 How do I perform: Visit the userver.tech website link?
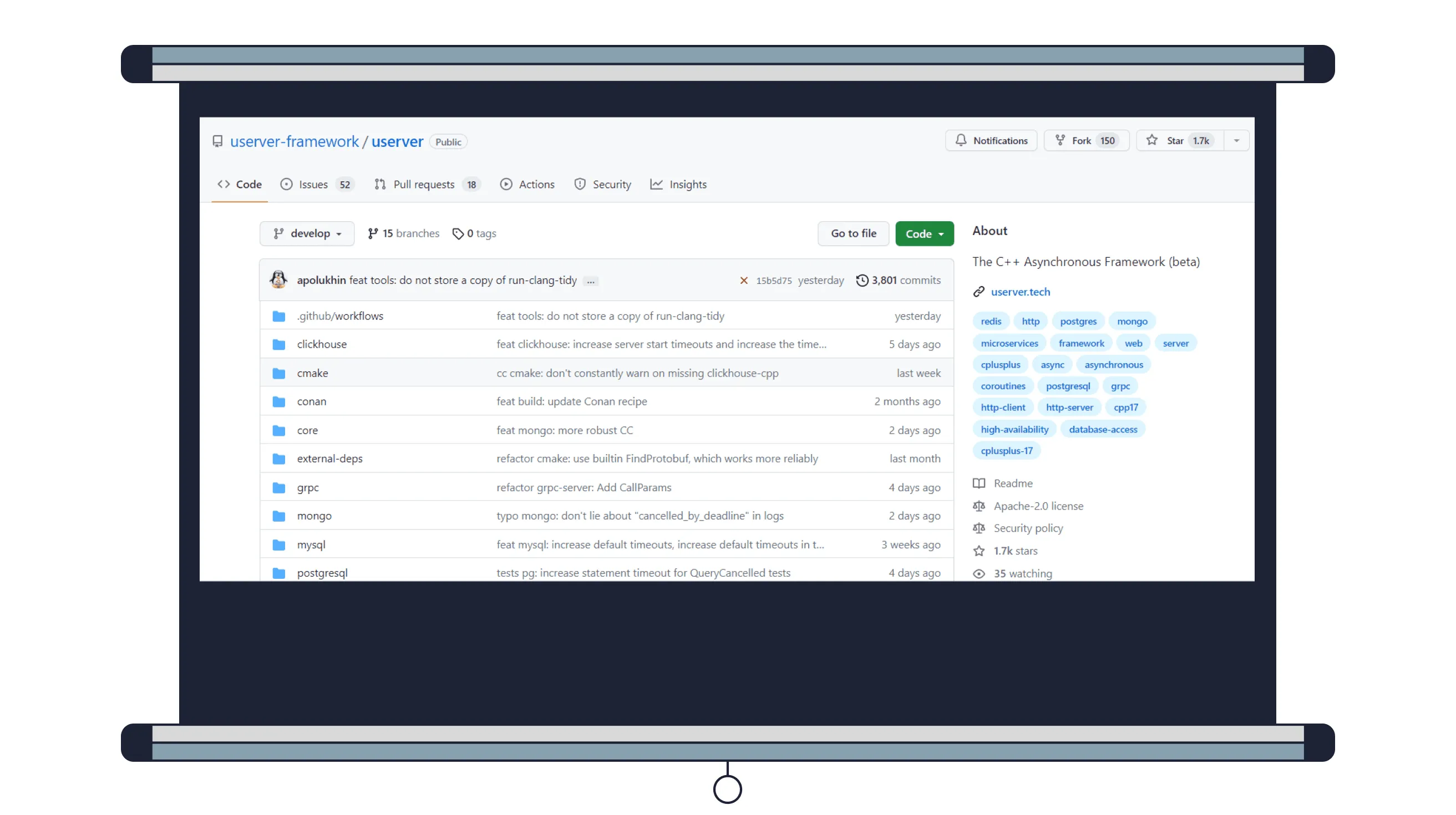click(x=1020, y=292)
